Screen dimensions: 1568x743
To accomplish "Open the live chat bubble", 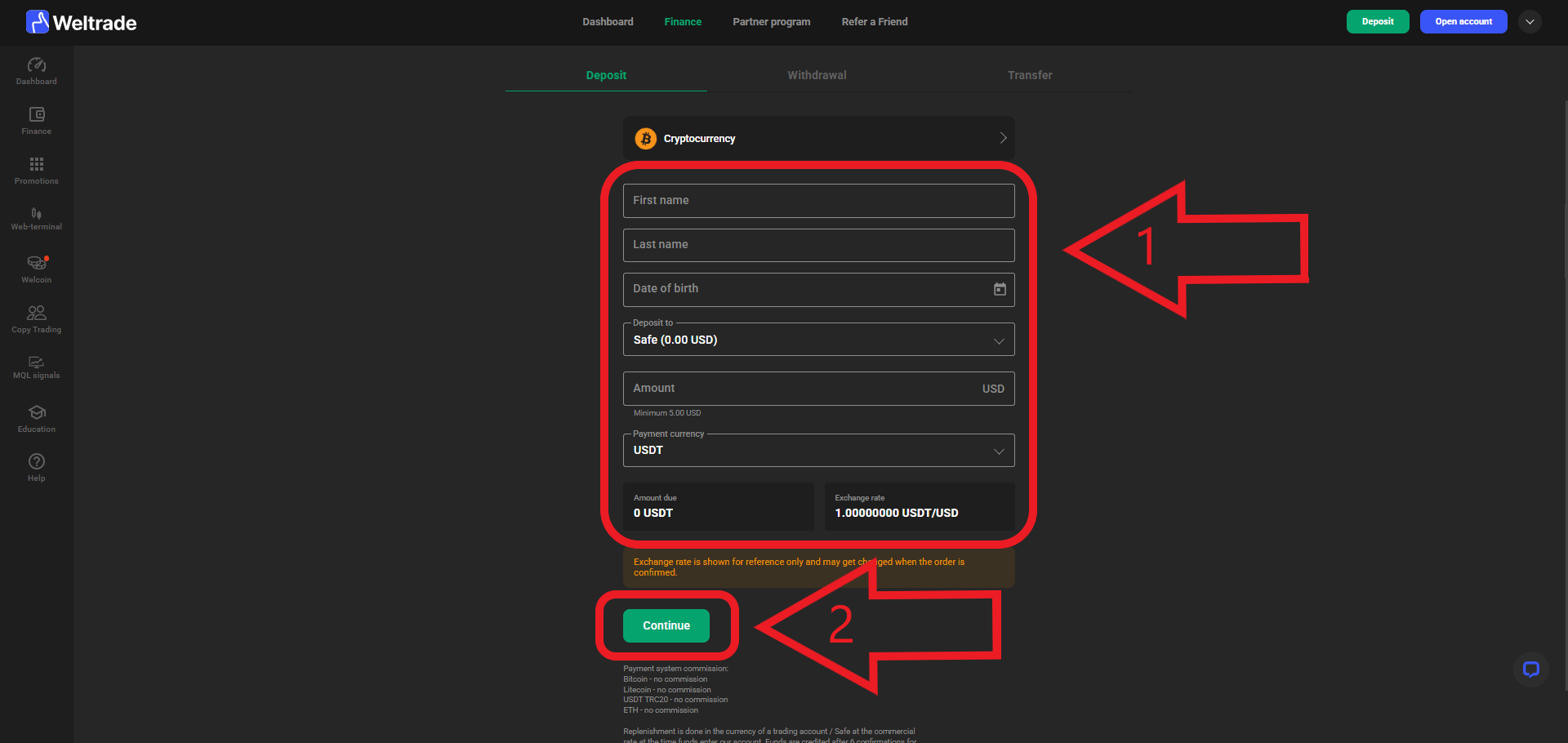I will [x=1531, y=670].
